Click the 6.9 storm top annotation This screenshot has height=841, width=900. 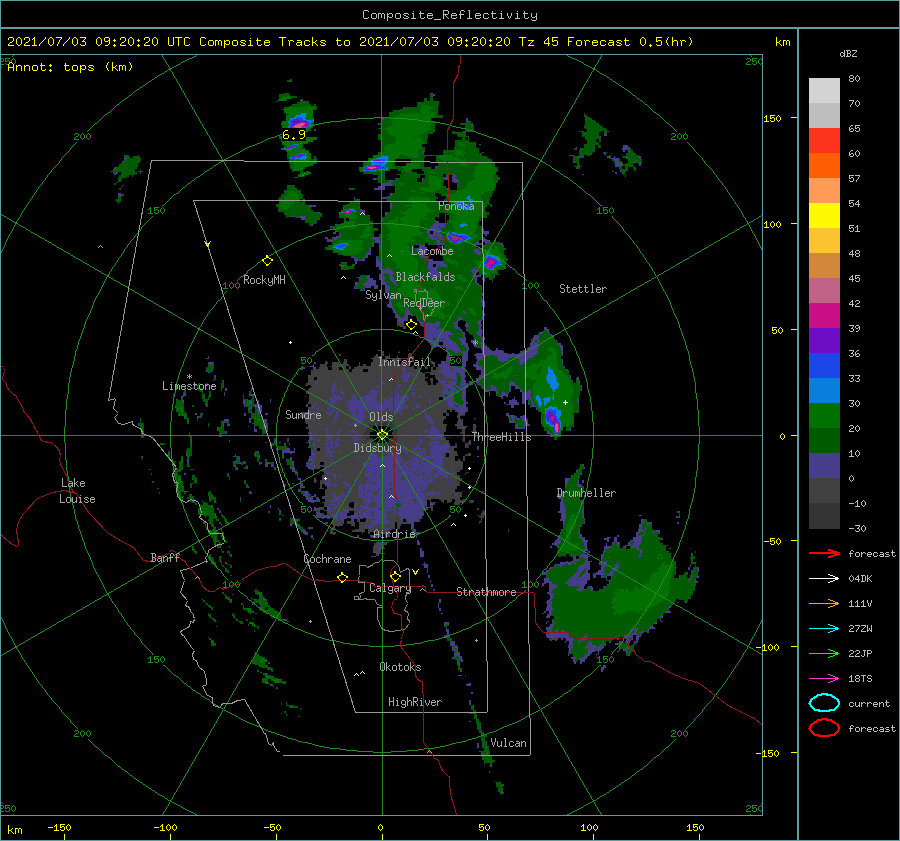[294, 135]
